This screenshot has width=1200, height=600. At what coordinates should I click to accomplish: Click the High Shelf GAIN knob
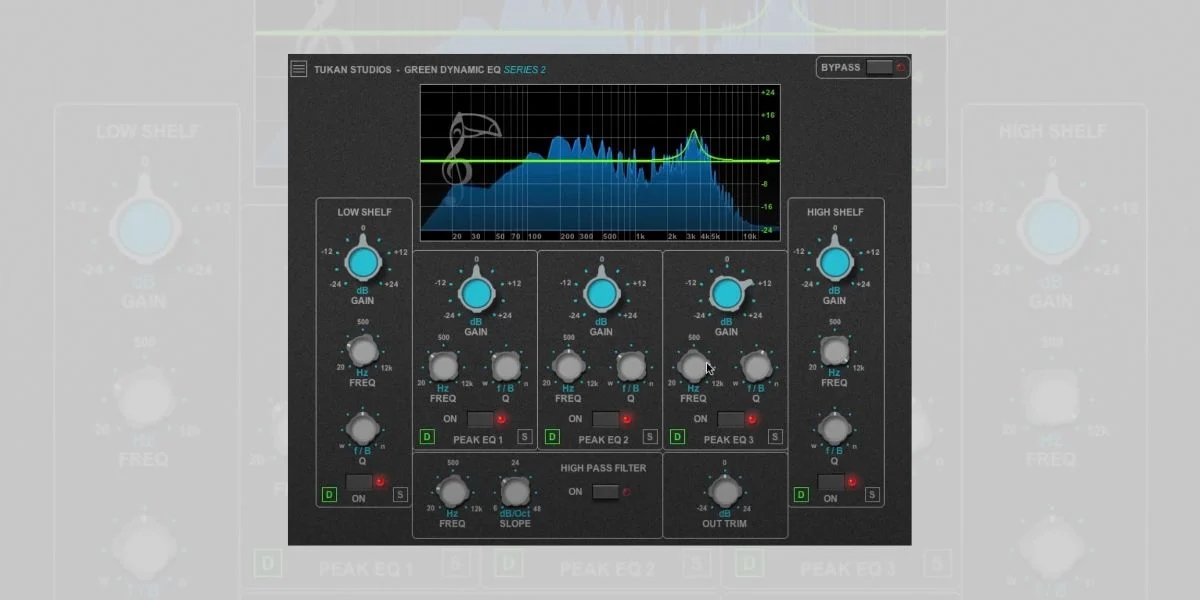tap(834, 263)
